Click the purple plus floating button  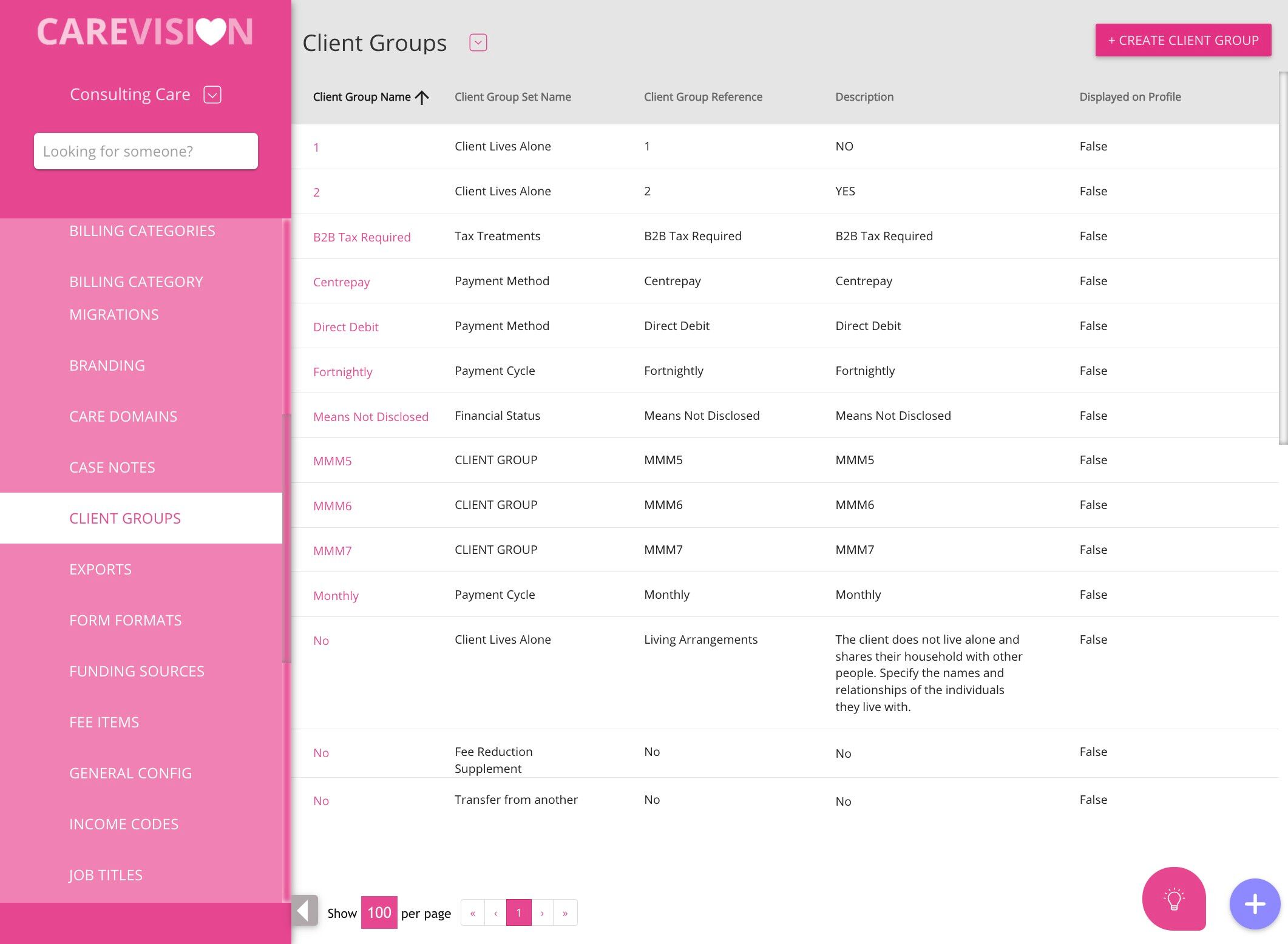pyautogui.click(x=1254, y=904)
